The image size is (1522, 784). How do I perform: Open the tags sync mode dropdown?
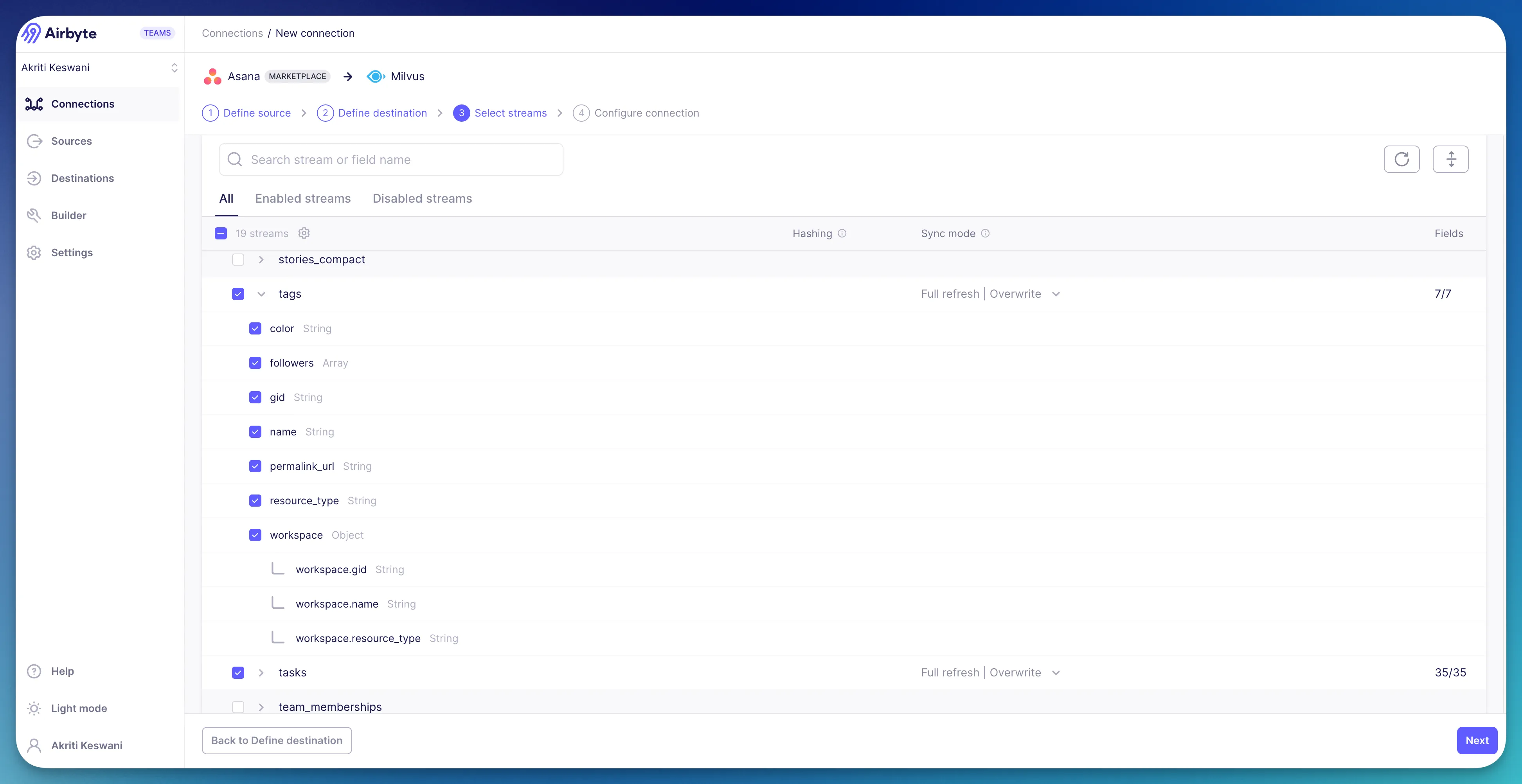[990, 294]
